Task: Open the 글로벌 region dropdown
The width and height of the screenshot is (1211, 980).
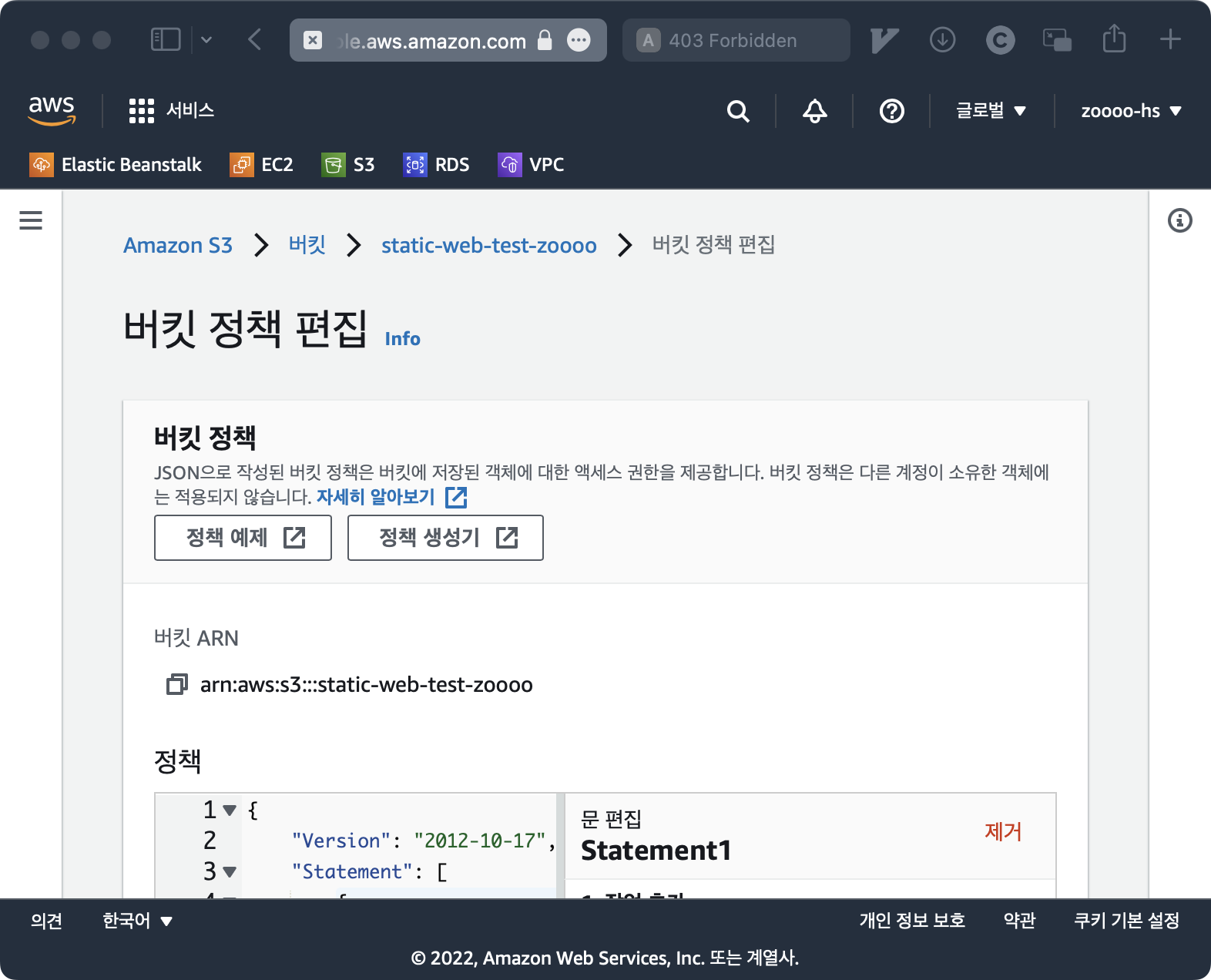Action: pyautogui.click(x=991, y=111)
